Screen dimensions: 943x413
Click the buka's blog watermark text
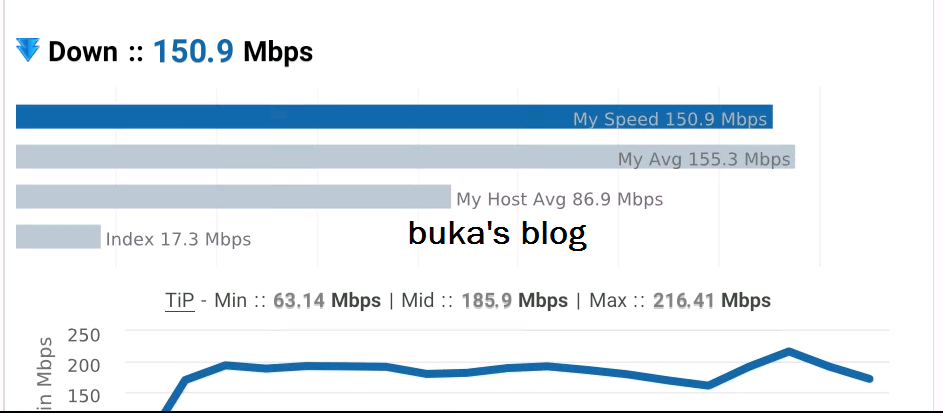497,233
